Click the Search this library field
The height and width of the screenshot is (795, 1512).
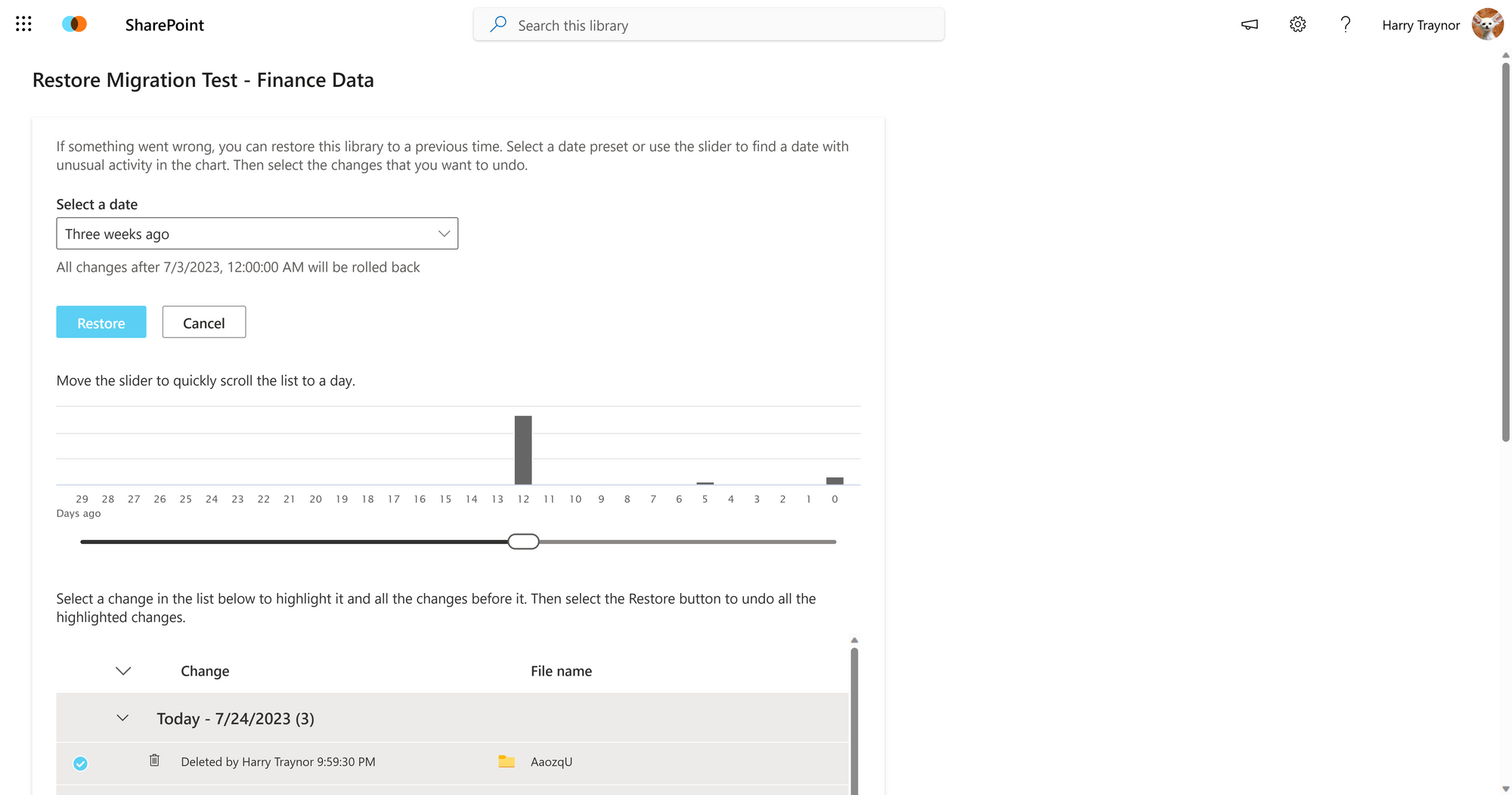(708, 25)
